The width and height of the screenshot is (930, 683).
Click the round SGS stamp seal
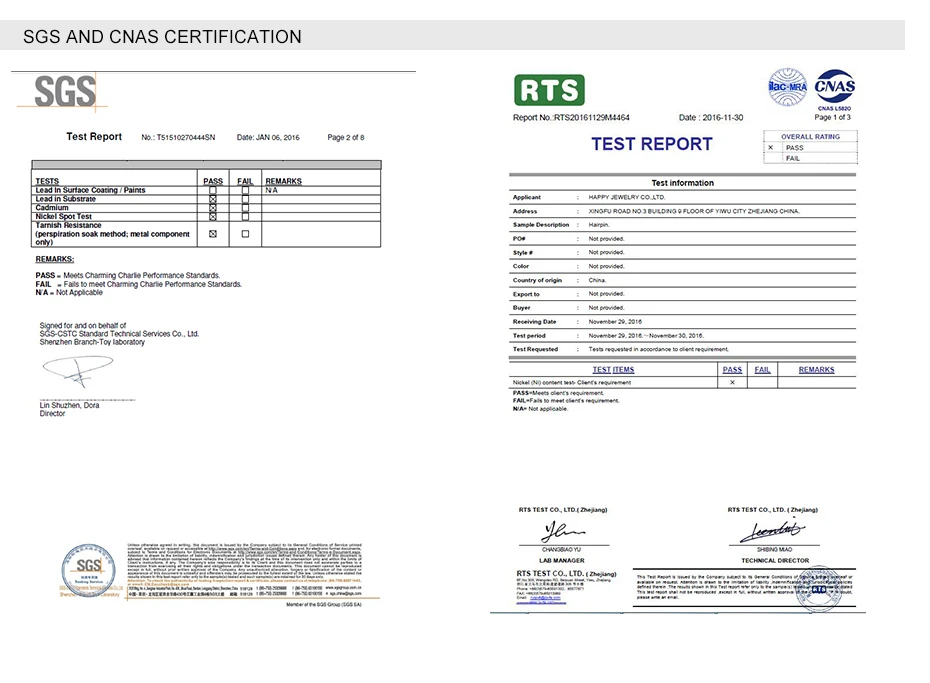point(89,570)
